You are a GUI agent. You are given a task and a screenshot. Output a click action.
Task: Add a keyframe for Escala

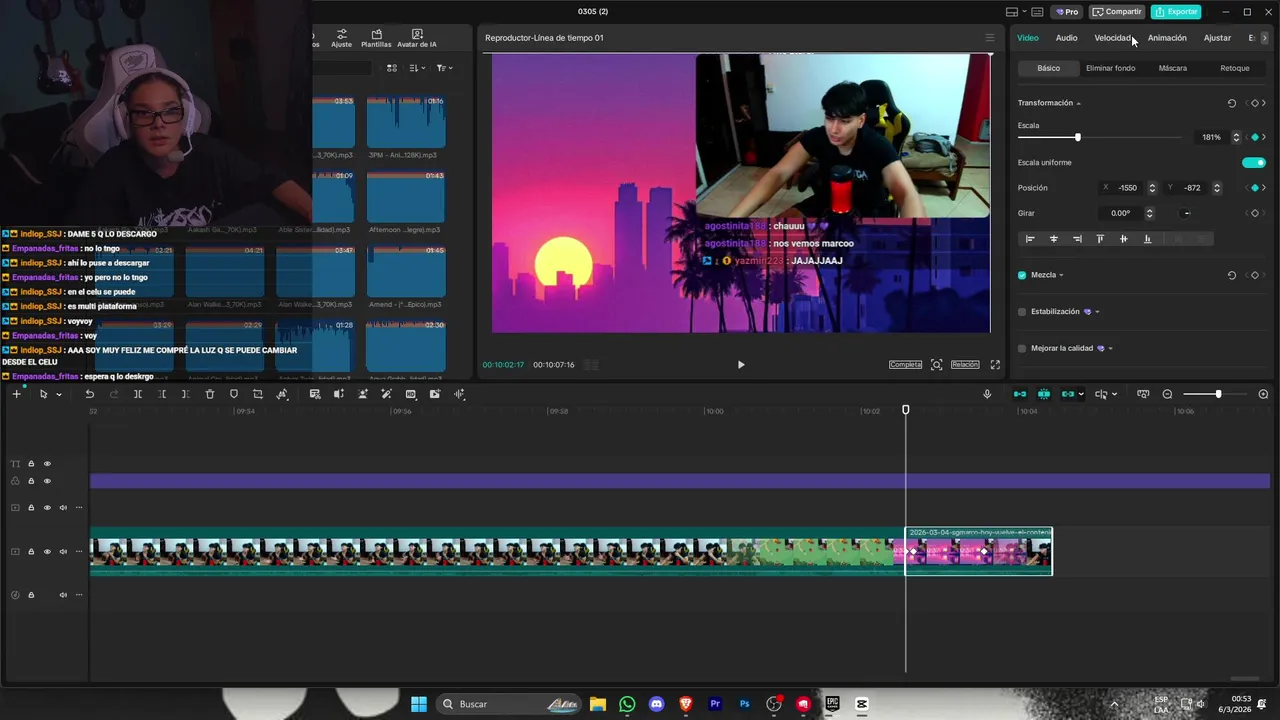[x=1255, y=137]
